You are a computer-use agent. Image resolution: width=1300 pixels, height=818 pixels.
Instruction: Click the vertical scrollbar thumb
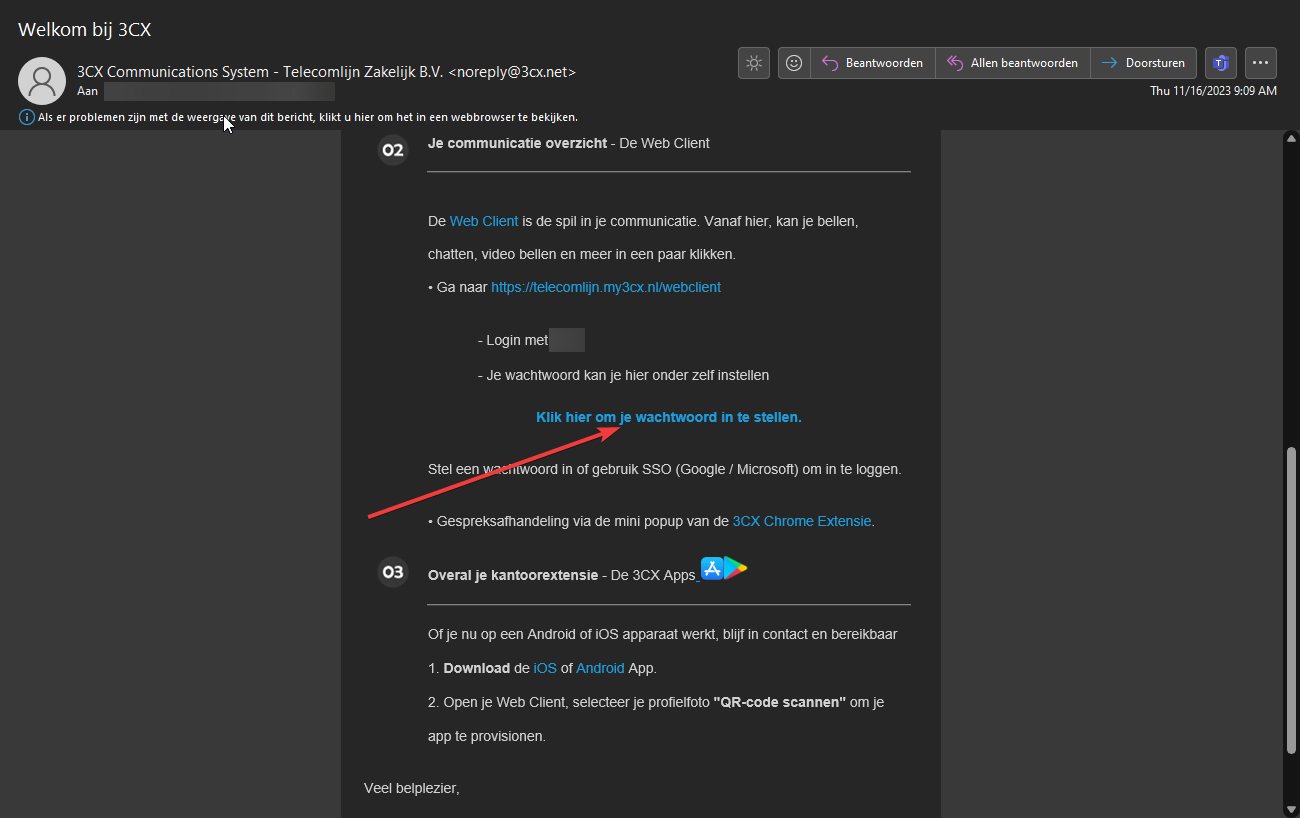click(1289, 599)
